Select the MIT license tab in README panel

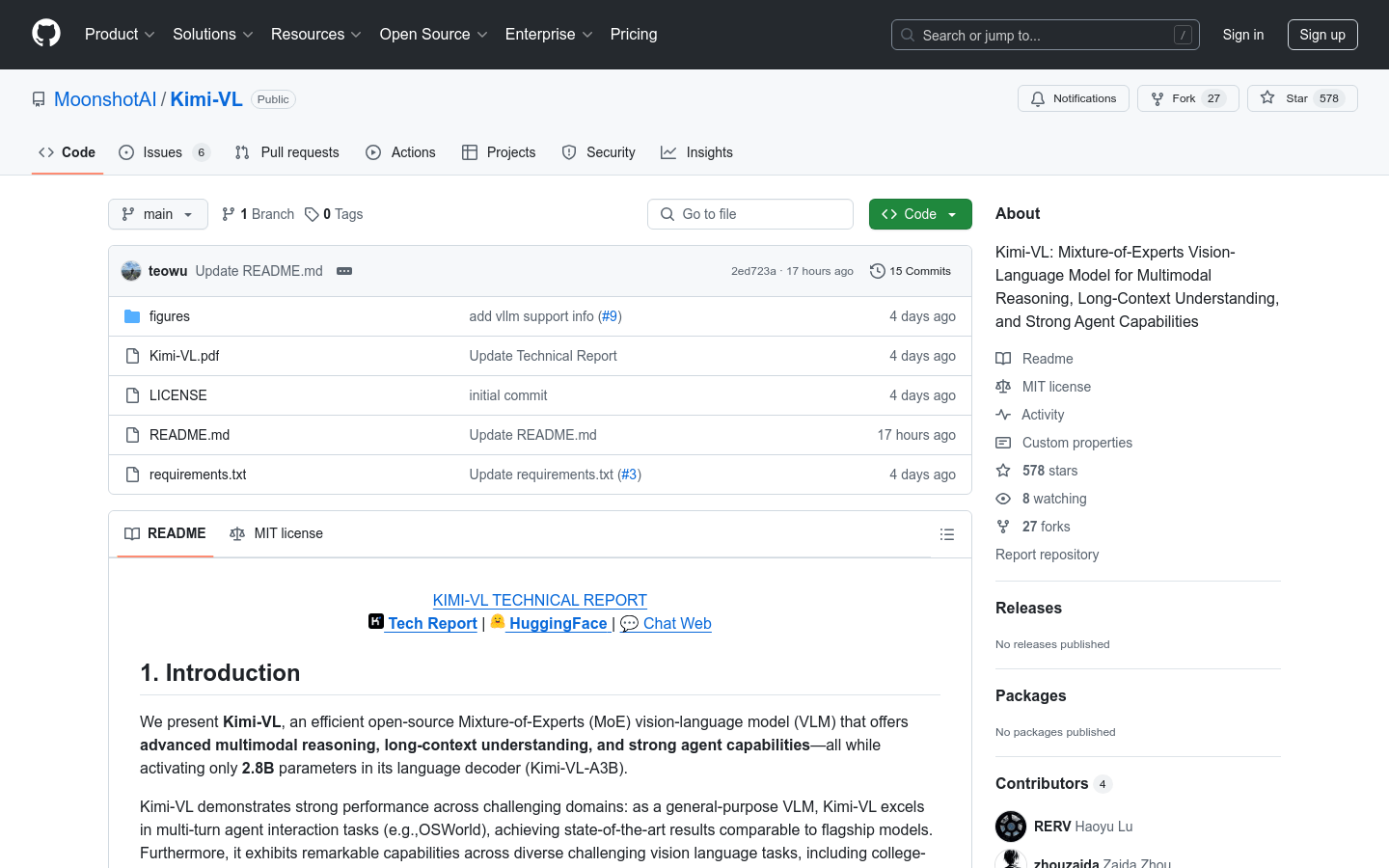(x=276, y=533)
